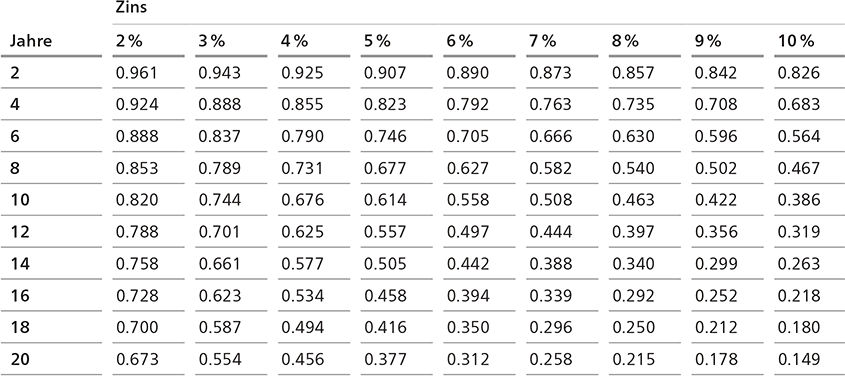Click cell value 0.826

pos(799,72)
